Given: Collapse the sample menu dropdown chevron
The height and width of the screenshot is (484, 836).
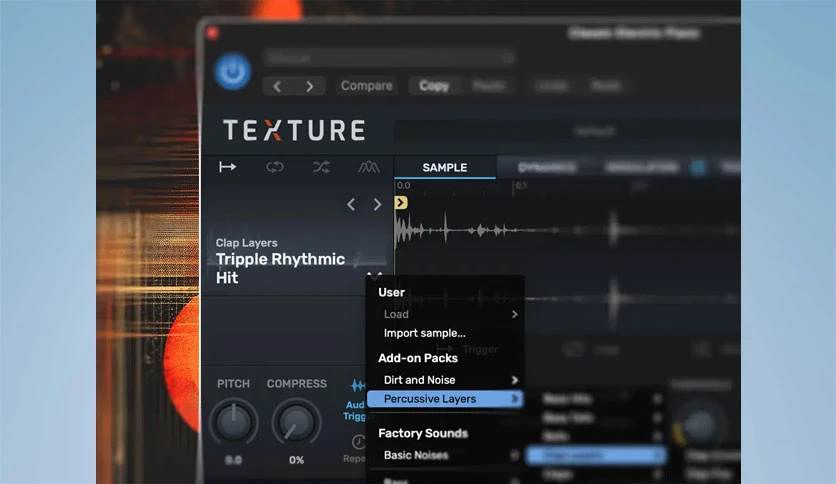Looking at the screenshot, I should 375,275.
